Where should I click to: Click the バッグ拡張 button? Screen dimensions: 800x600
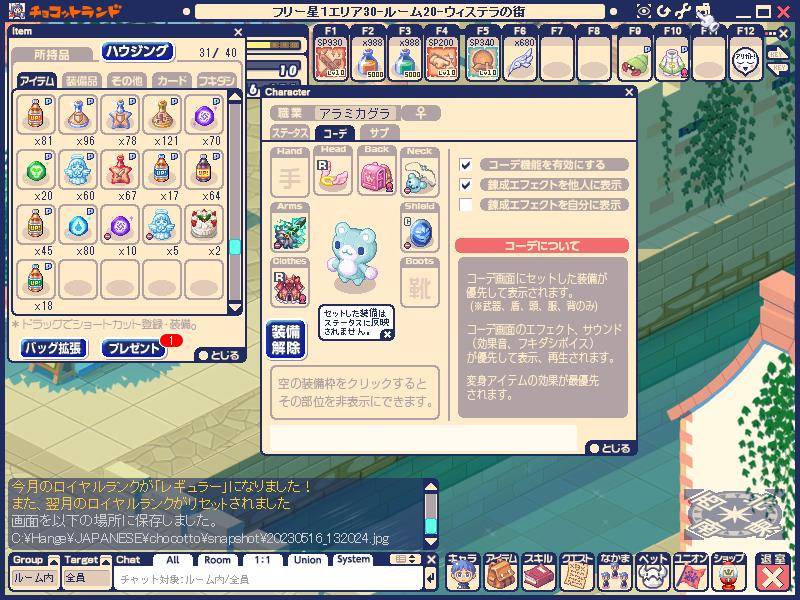(53, 348)
